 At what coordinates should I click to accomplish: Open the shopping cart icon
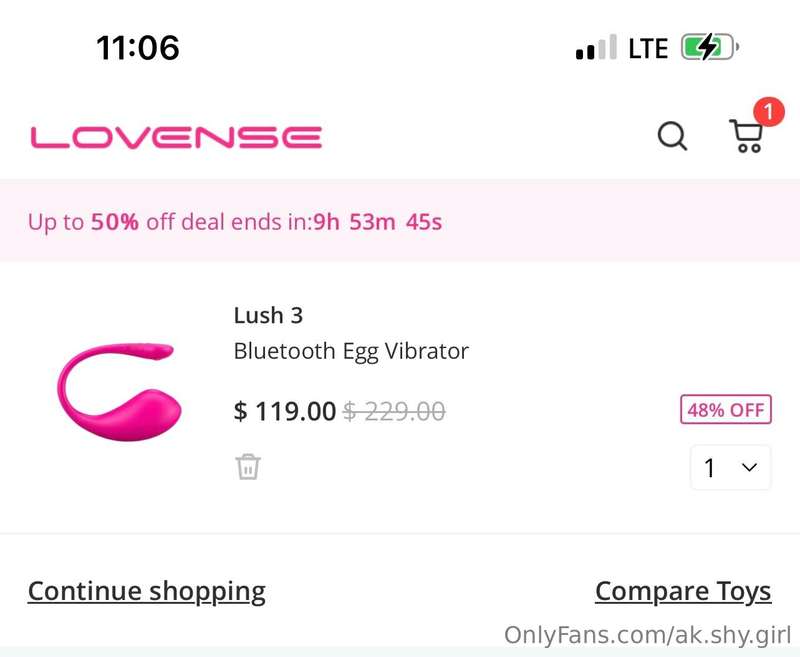pyautogui.click(x=746, y=136)
